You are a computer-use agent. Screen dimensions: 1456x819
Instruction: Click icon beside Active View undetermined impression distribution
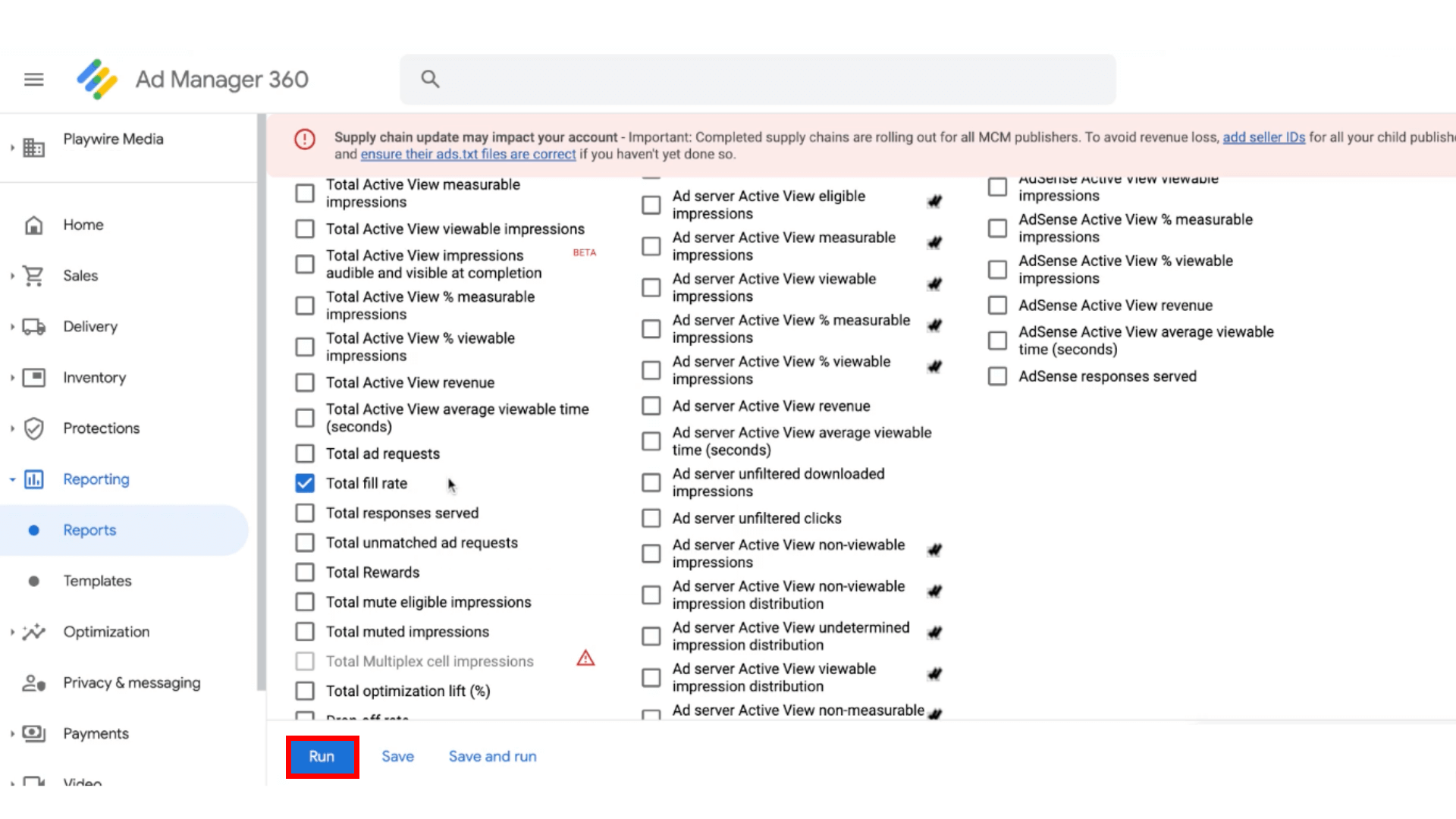[x=934, y=632]
